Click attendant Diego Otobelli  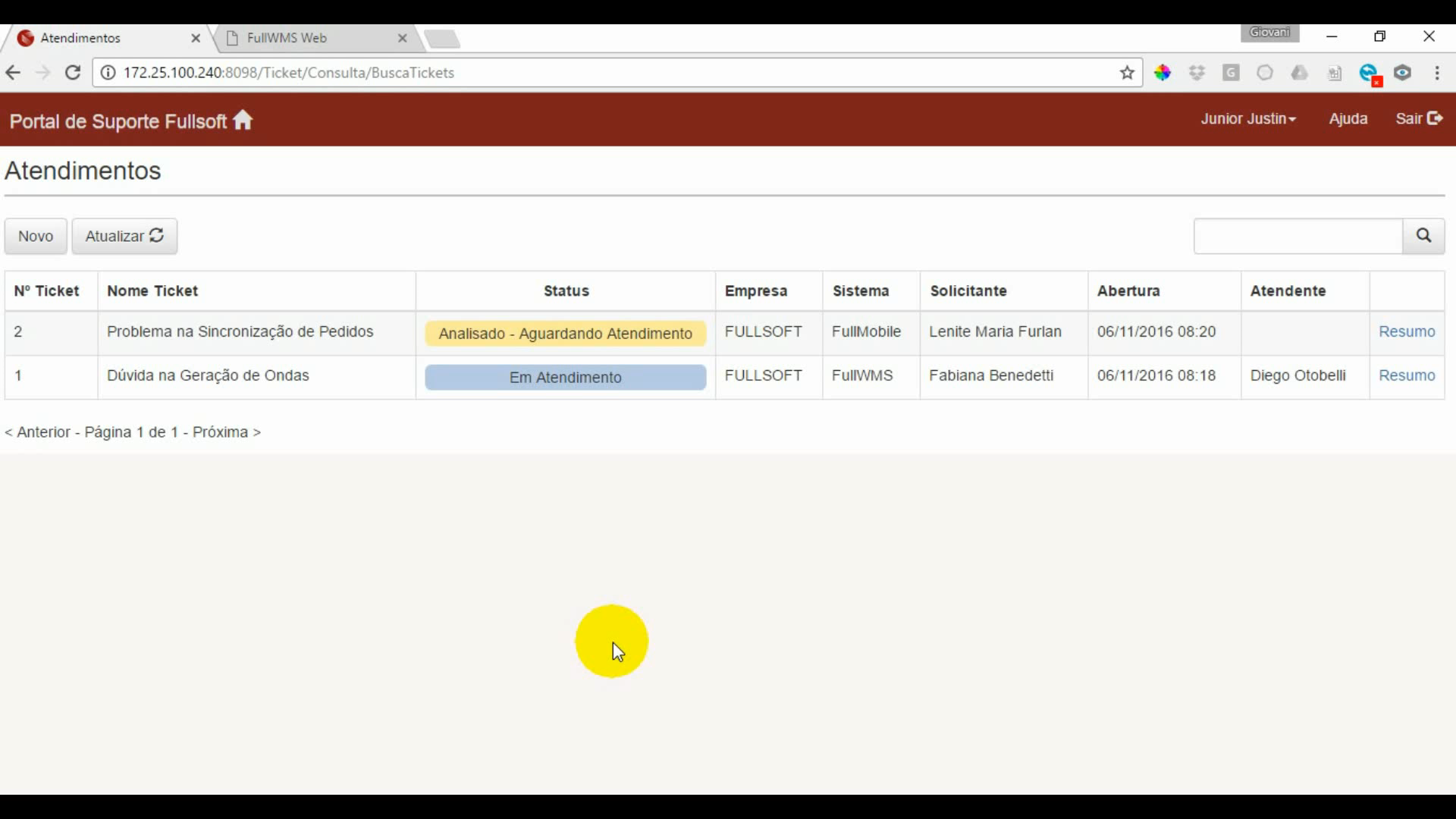click(1298, 375)
